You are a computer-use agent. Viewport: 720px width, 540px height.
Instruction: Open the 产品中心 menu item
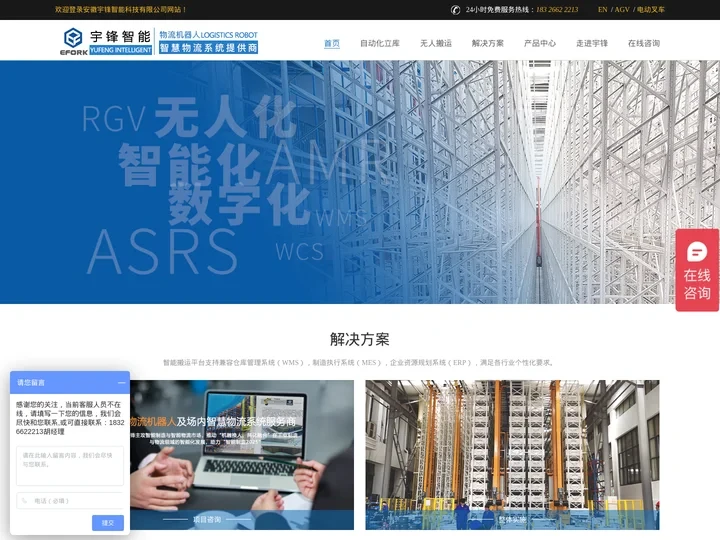[540, 43]
